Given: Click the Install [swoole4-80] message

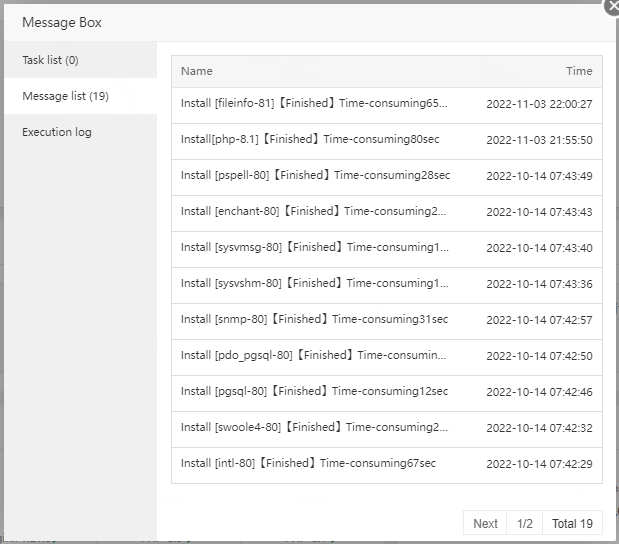Looking at the screenshot, I should click(x=314, y=427).
